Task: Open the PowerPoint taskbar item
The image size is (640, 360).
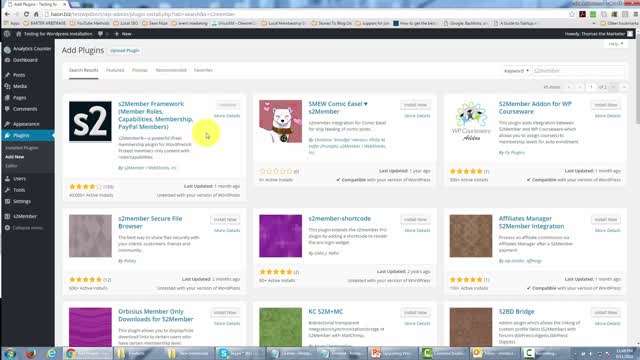Action: (392, 353)
